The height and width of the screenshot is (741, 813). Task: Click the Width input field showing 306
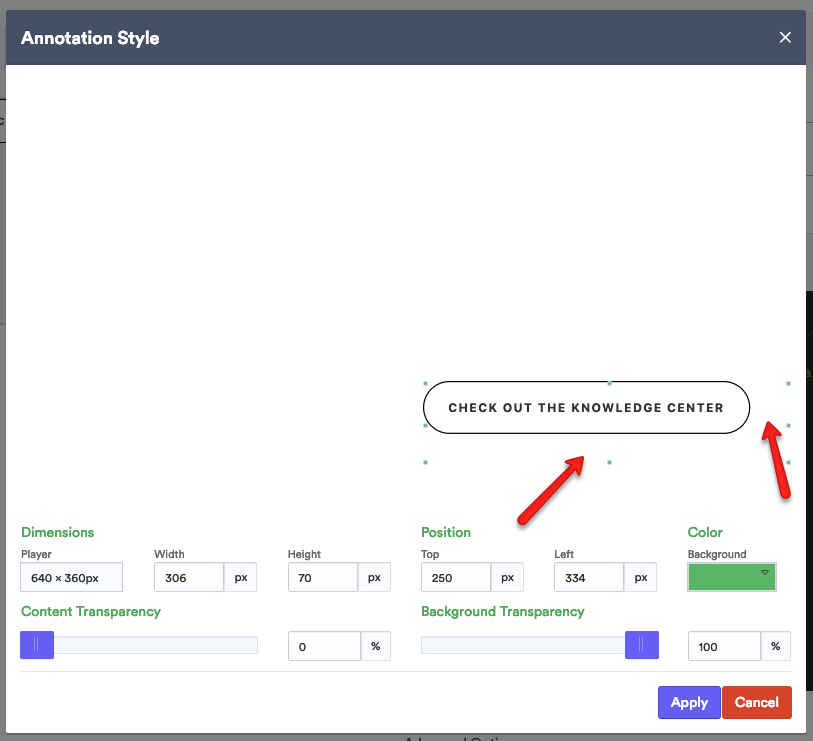(x=189, y=577)
